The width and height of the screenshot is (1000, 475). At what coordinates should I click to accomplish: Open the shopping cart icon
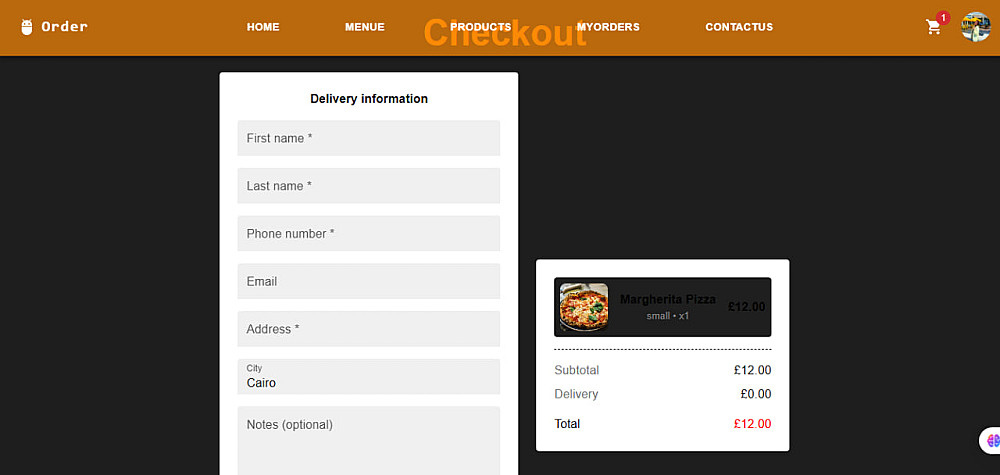pos(933,27)
